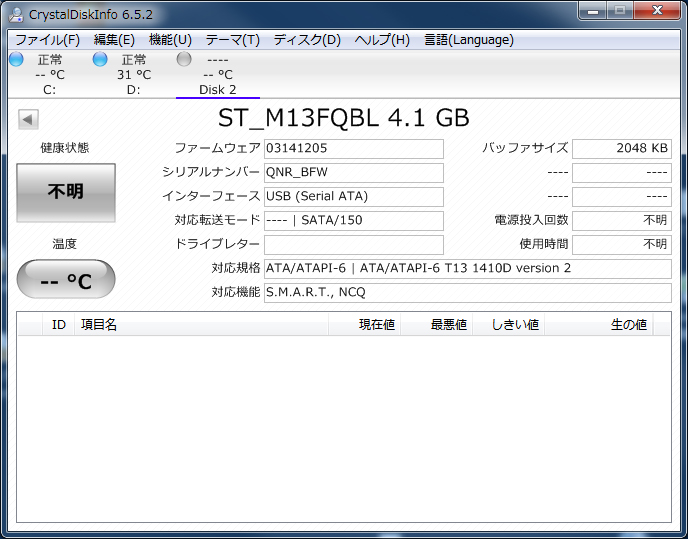Screen dimensions: 688x539
Task: Click the -- °C temperature button
Action: tap(66, 279)
